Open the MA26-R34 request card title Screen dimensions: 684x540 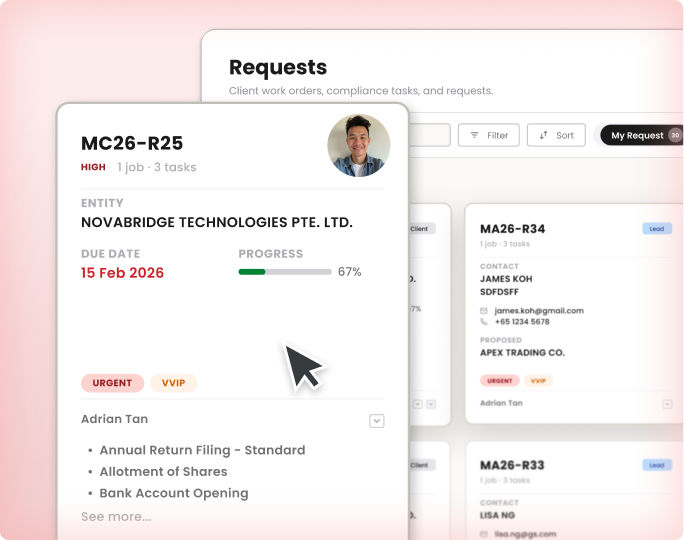(513, 229)
